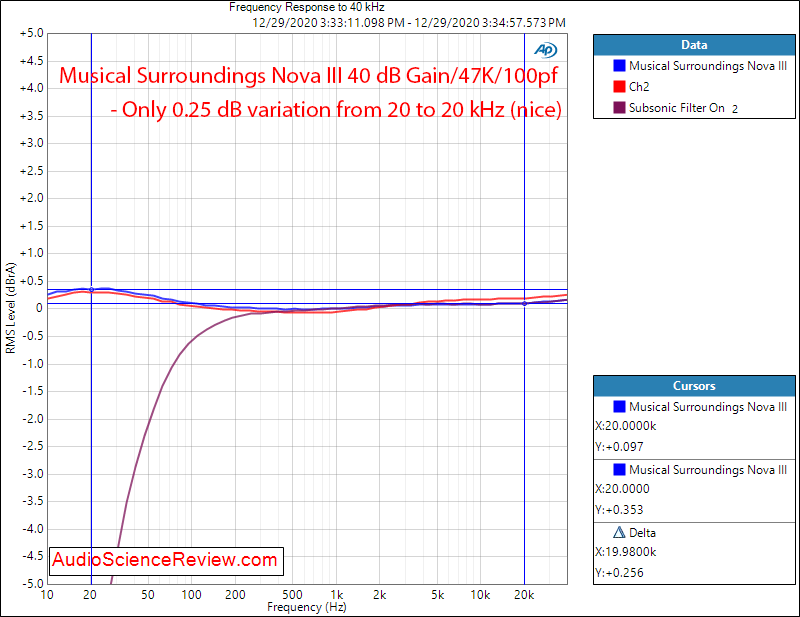Click the 1k frequency tick label

click(336, 595)
